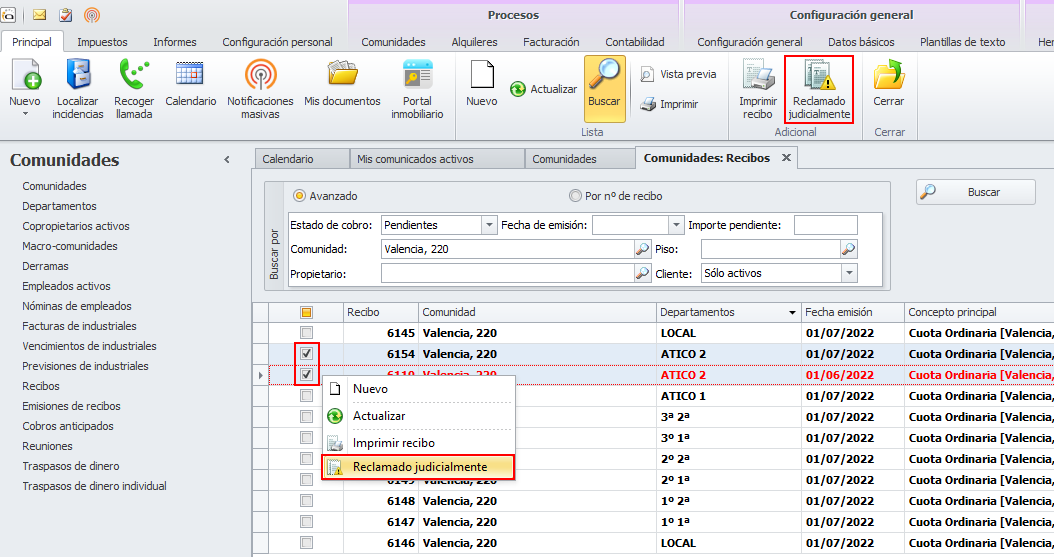Click Imprimir recibo in the ribbon

tap(758, 78)
